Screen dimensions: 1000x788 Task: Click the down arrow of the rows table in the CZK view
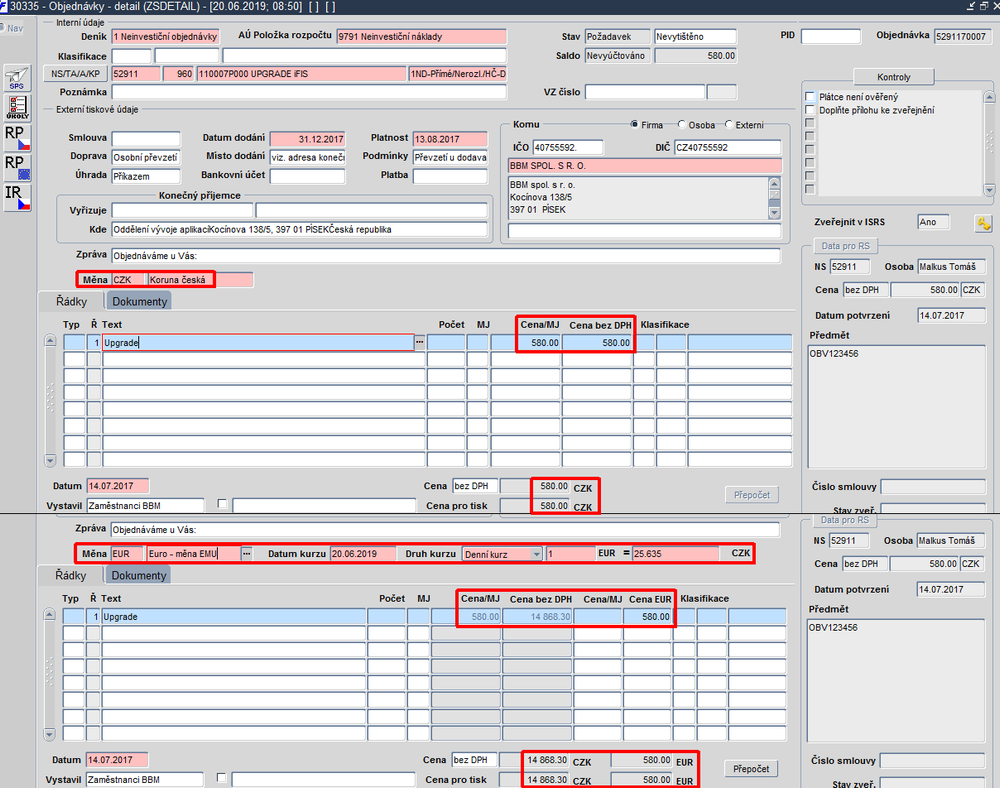[x=50, y=460]
